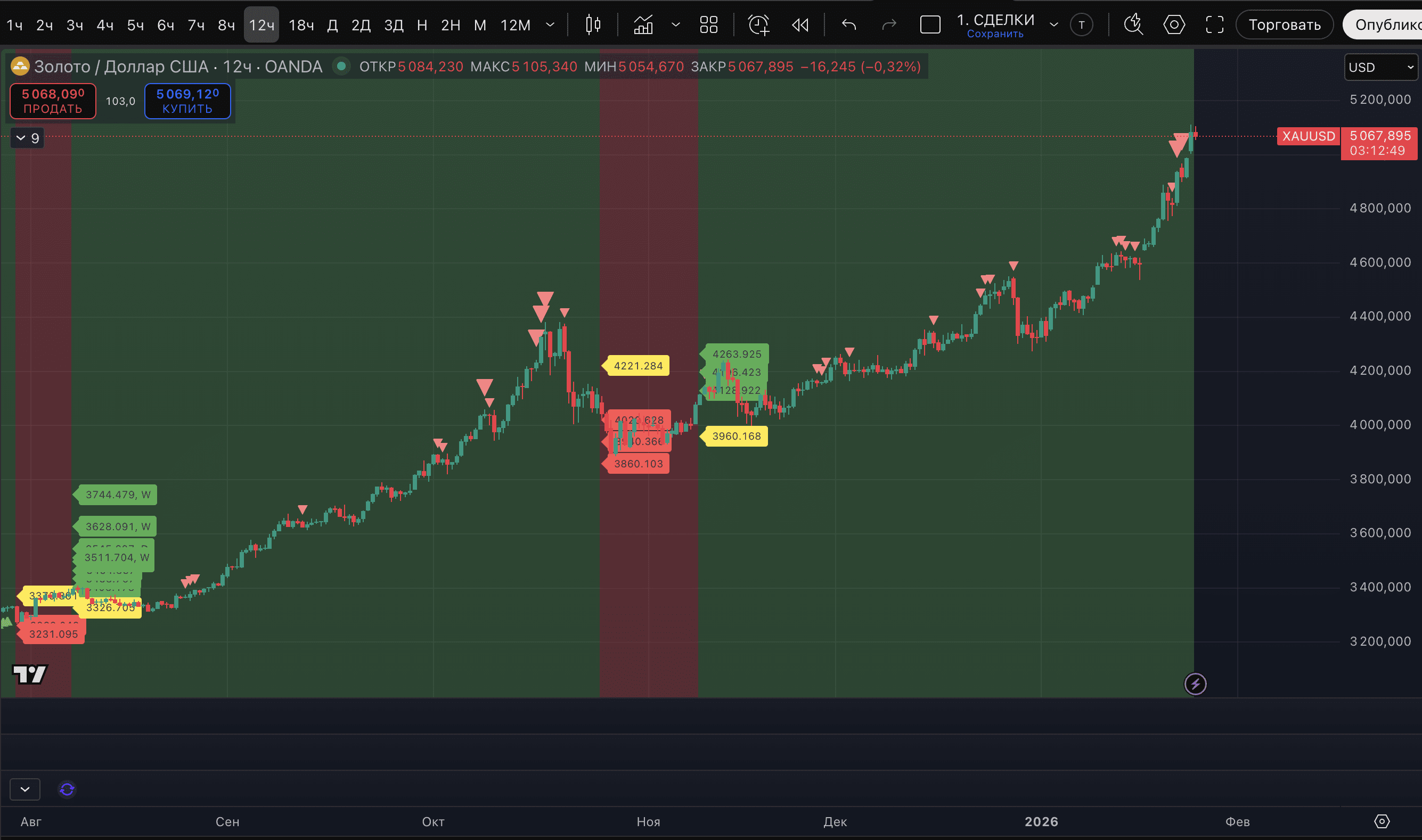Click the lightning go-to-realtime button on the chart
This screenshot has width=1422, height=840.
click(1195, 684)
